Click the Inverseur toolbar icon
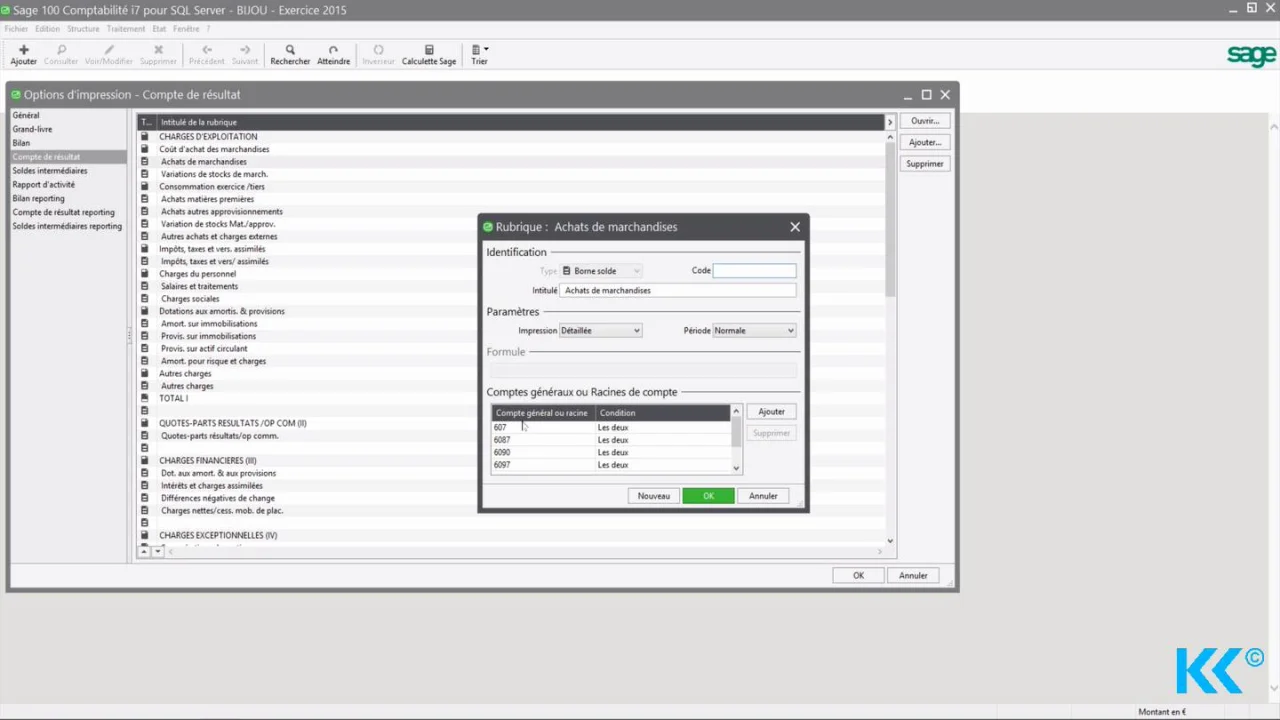Screen dimensions: 1280x720 [x=378, y=50]
